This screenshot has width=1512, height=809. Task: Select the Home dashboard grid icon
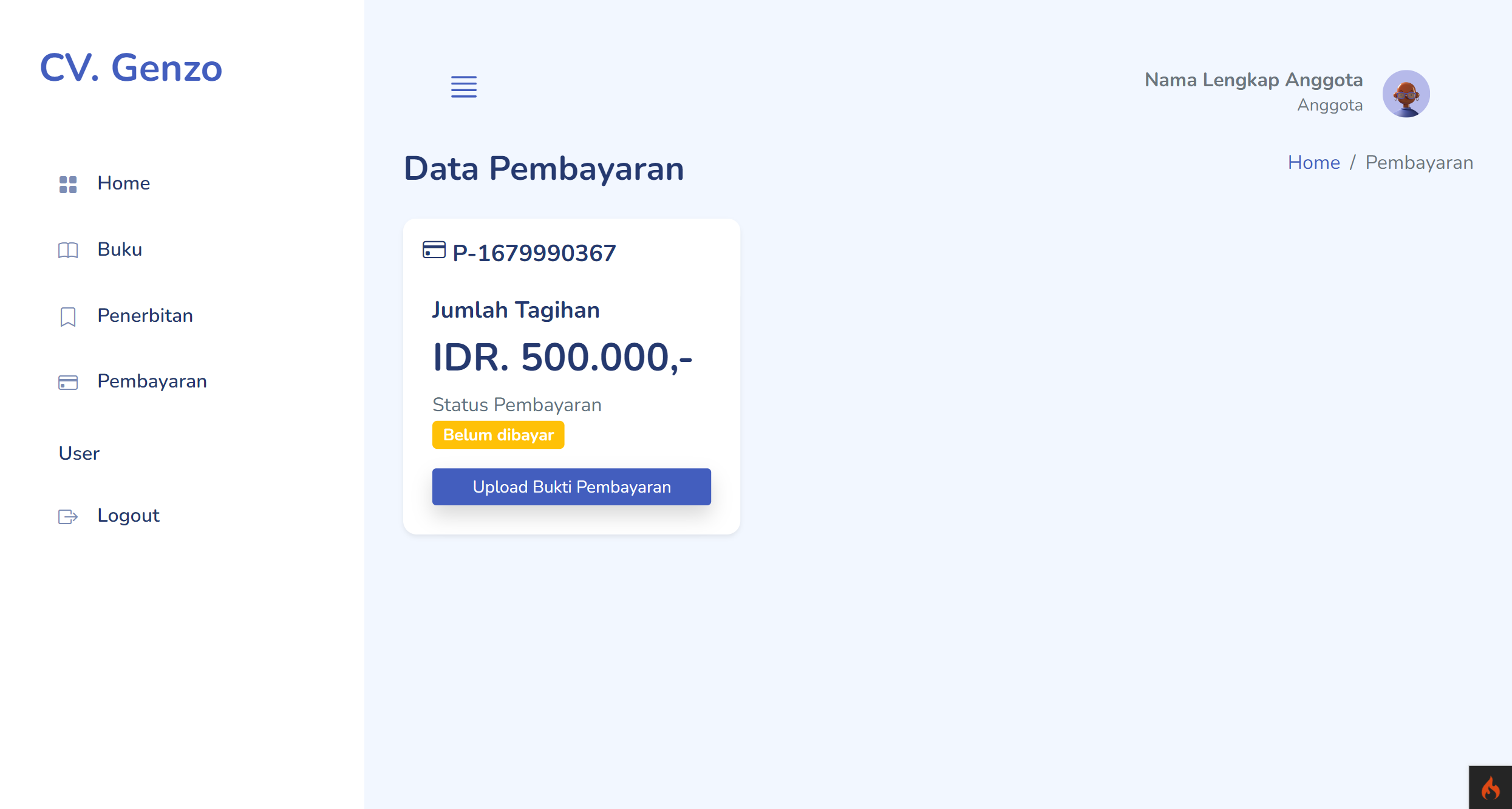(67, 184)
